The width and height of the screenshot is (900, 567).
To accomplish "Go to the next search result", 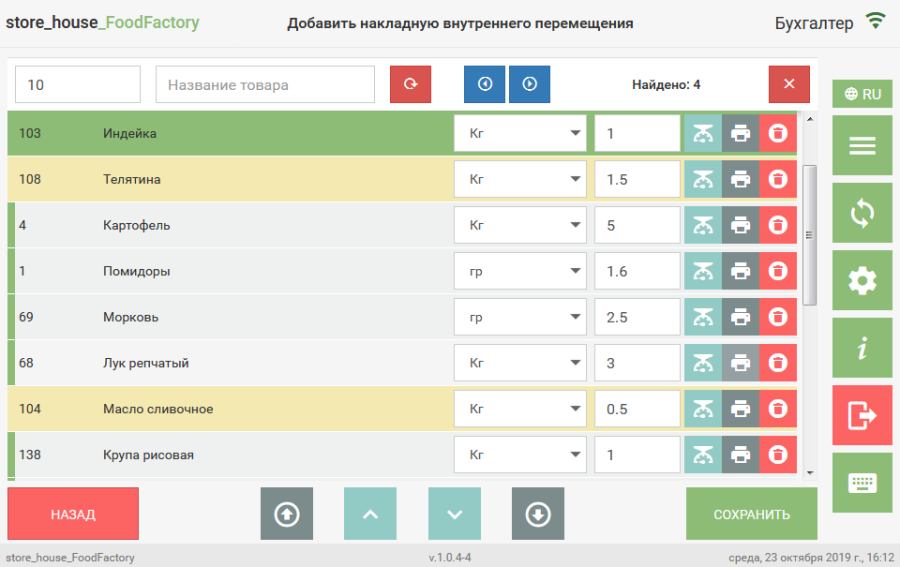I will 530,84.
